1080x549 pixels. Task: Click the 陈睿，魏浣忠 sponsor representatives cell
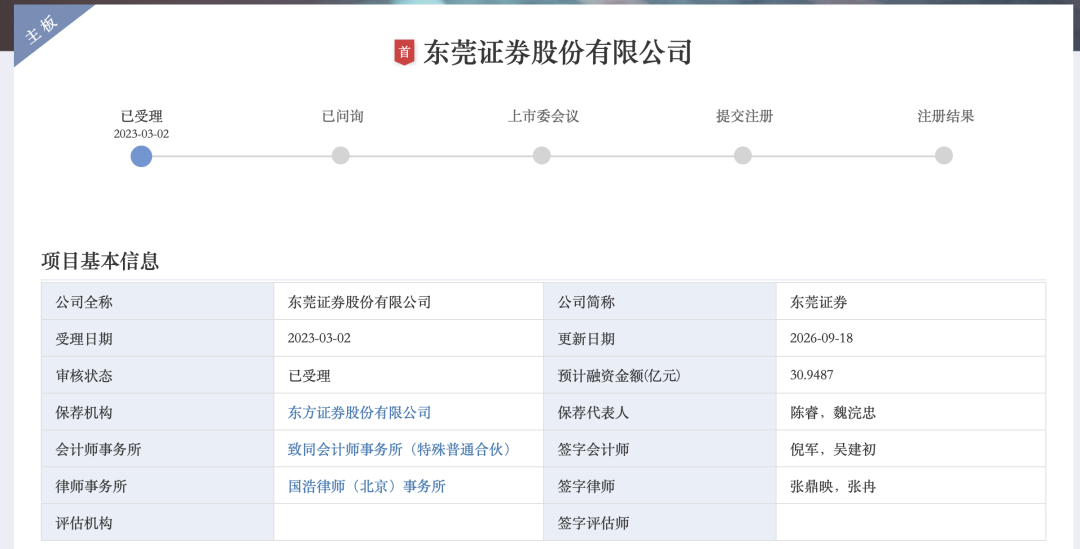911,412
